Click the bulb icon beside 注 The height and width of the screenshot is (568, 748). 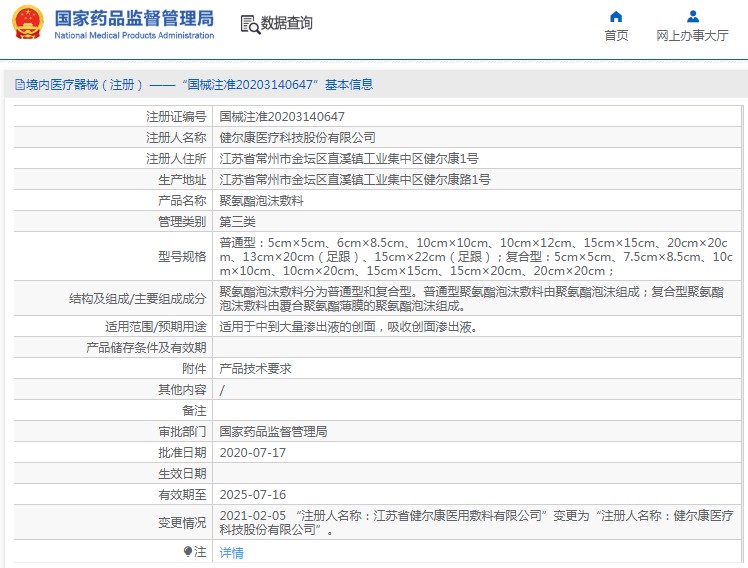188,551
